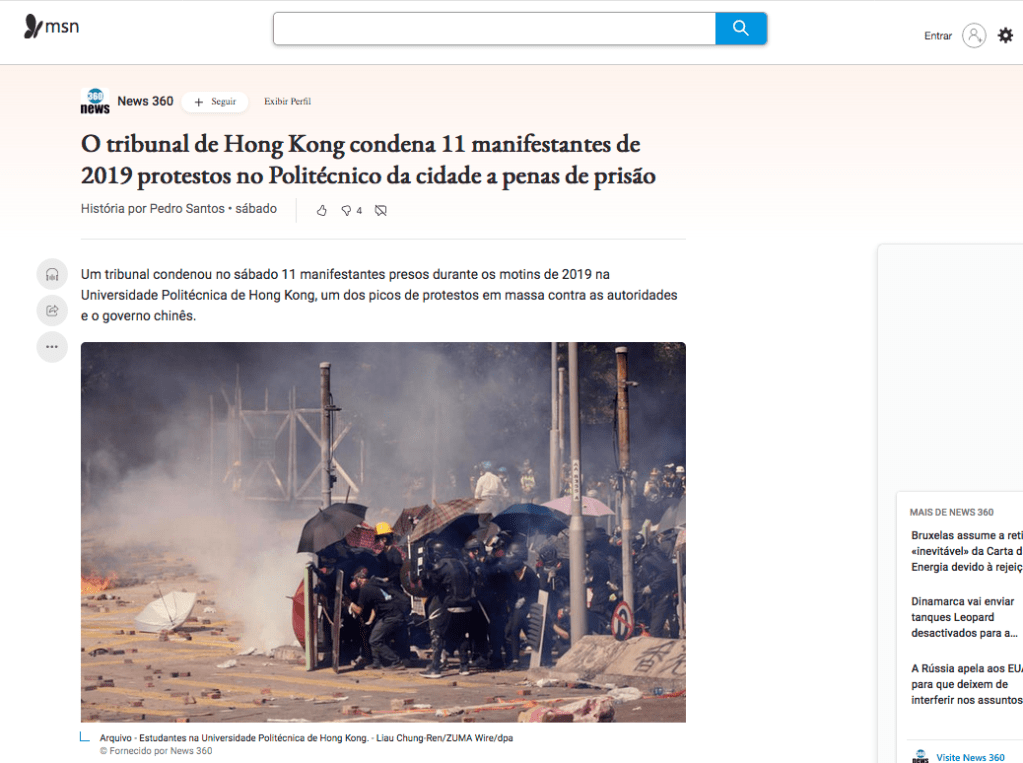Open the Bruxelas assume headline link

click(x=966, y=551)
